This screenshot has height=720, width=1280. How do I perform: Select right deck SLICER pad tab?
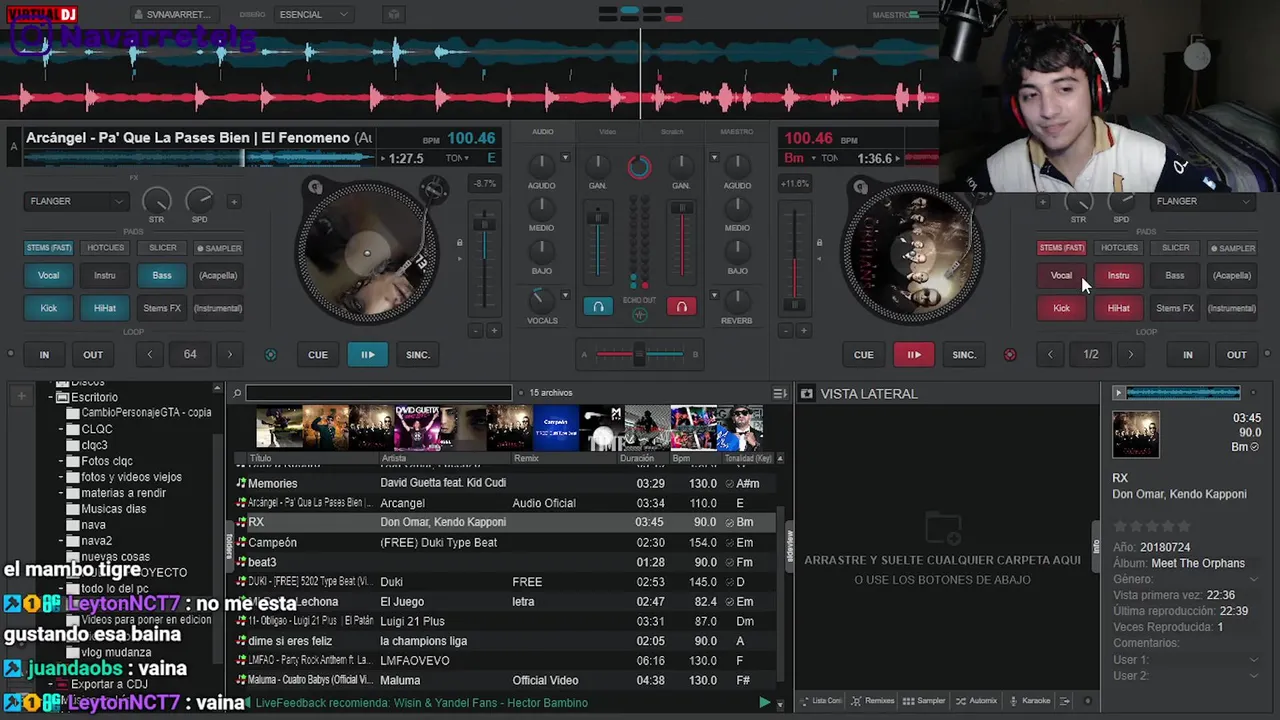(x=1175, y=248)
